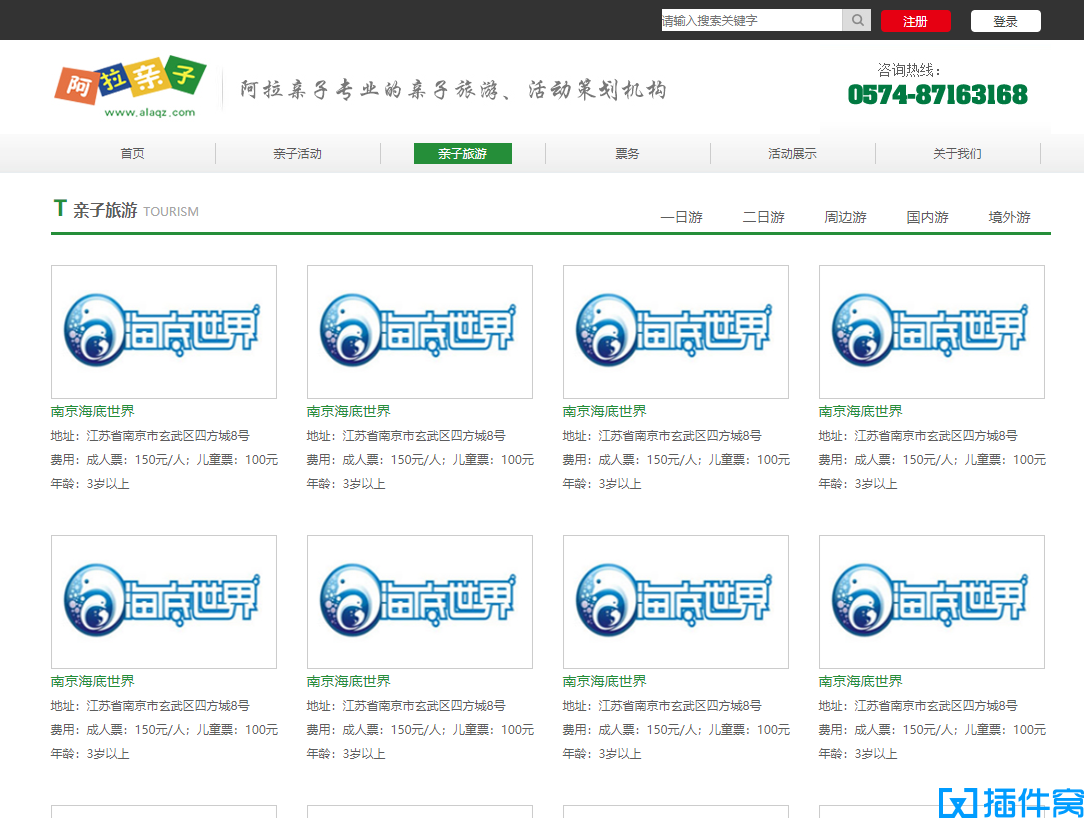Open the 关于我们 nav item
The height and width of the screenshot is (818, 1084).
957,154
